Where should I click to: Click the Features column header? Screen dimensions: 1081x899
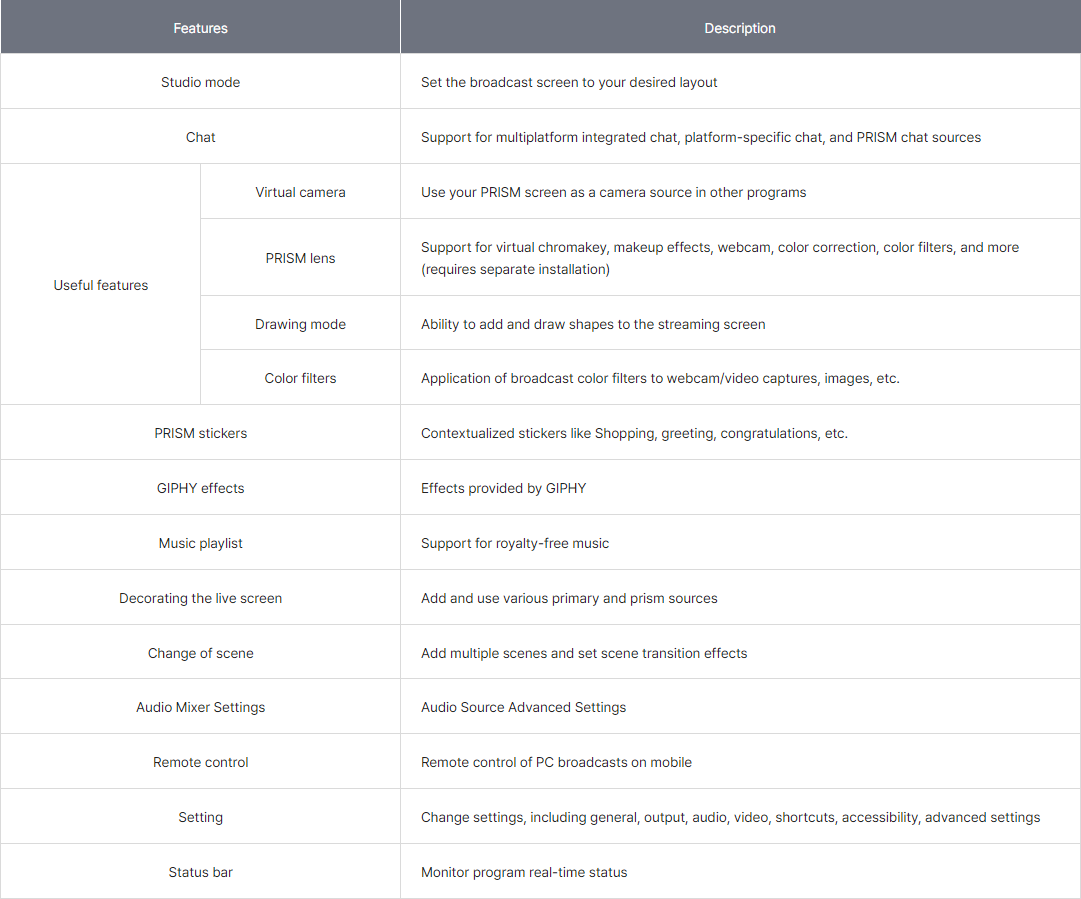(x=200, y=28)
